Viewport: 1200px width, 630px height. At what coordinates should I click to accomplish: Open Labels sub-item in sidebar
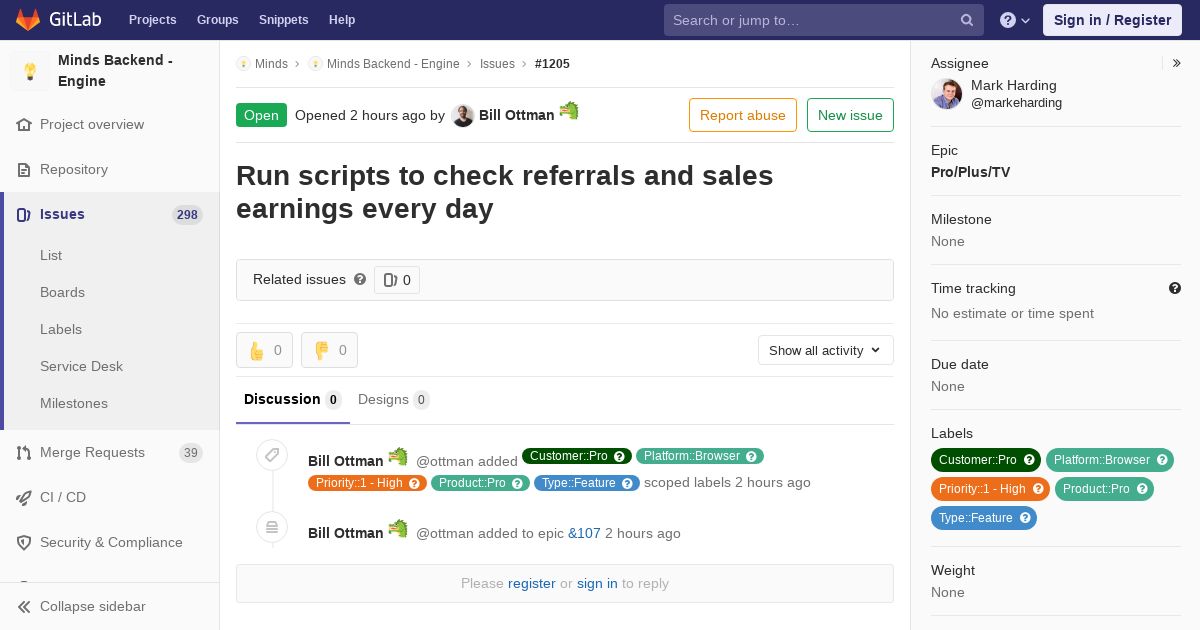61,330
